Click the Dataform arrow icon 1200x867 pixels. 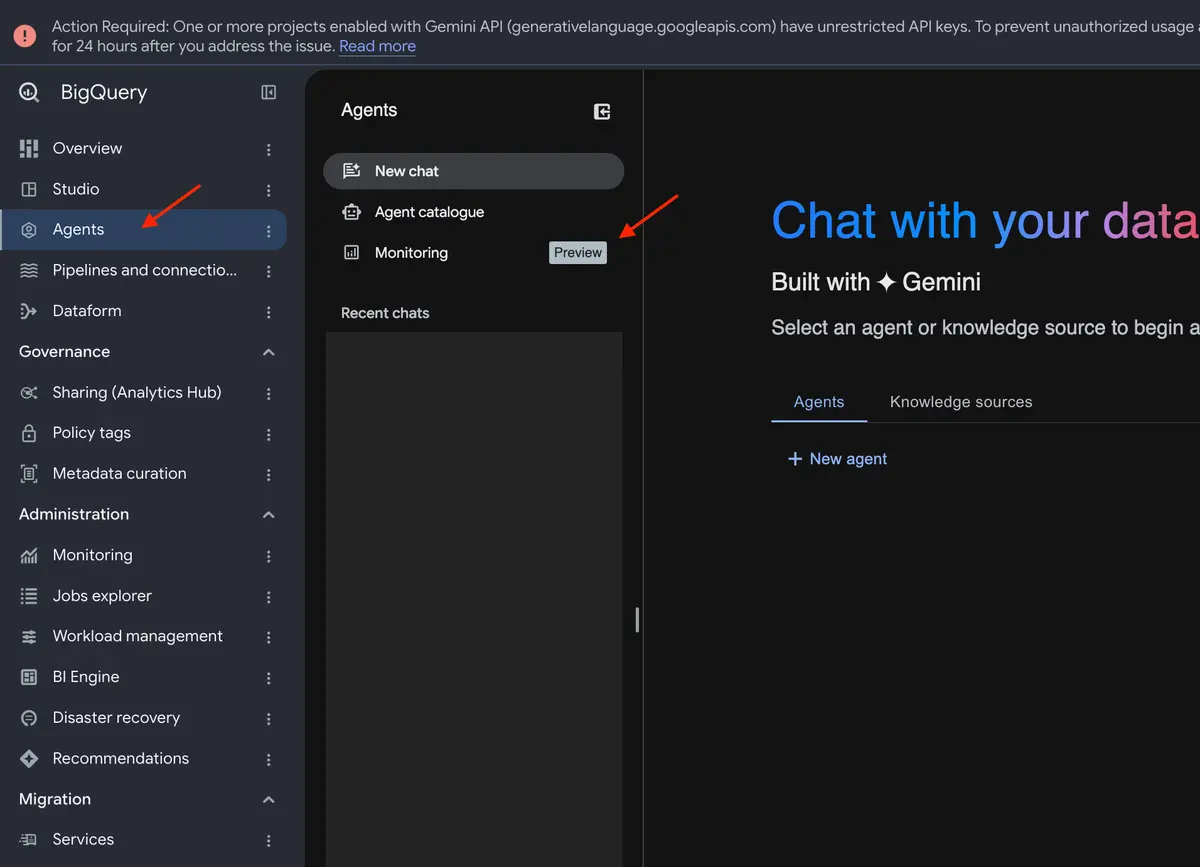[x=29, y=311]
